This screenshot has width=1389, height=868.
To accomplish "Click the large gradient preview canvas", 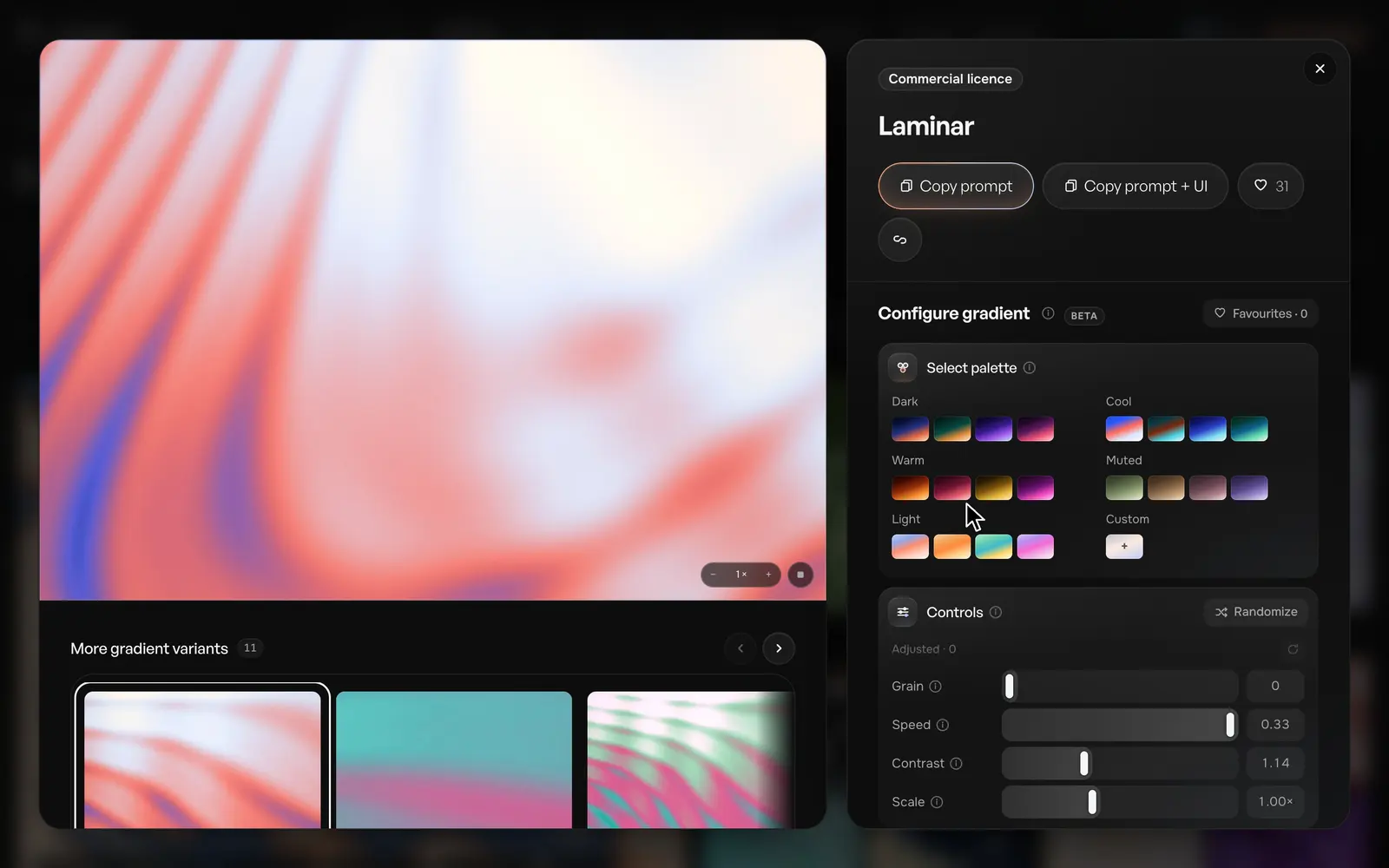I will point(432,319).
